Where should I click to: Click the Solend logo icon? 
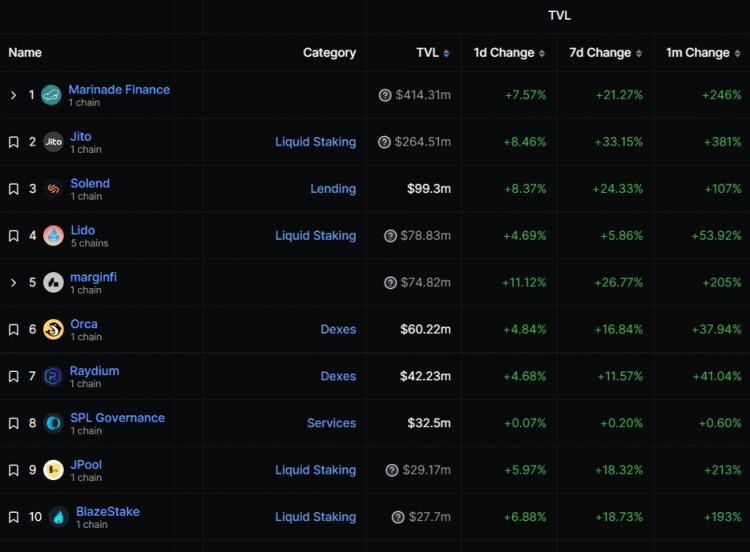(53, 188)
